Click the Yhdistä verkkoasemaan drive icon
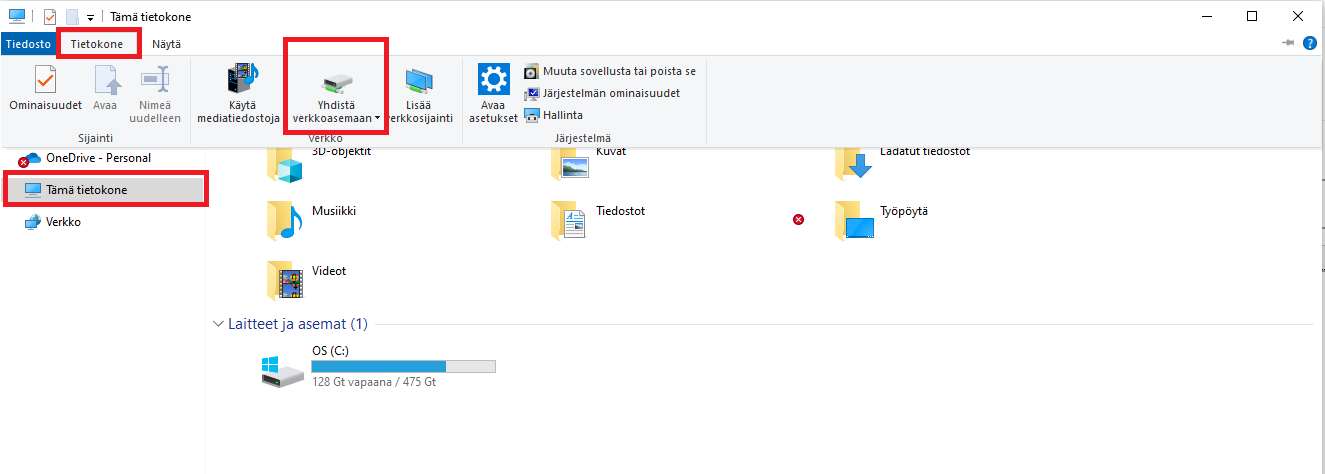Viewport: 1325px width, 474px height. [336, 82]
